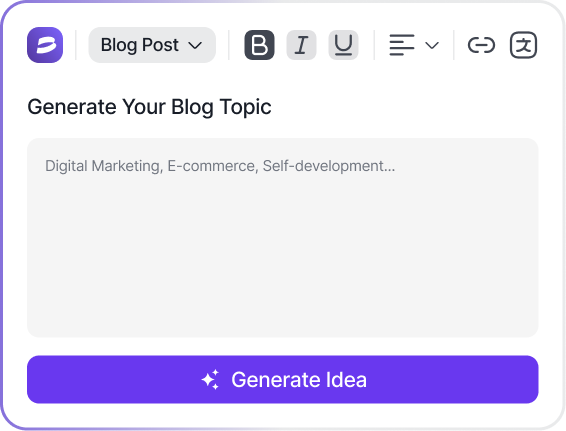The height and width of the screenshot is (431, 566).
Task: Expand the alignment options chevron
Action: (432, 45)
